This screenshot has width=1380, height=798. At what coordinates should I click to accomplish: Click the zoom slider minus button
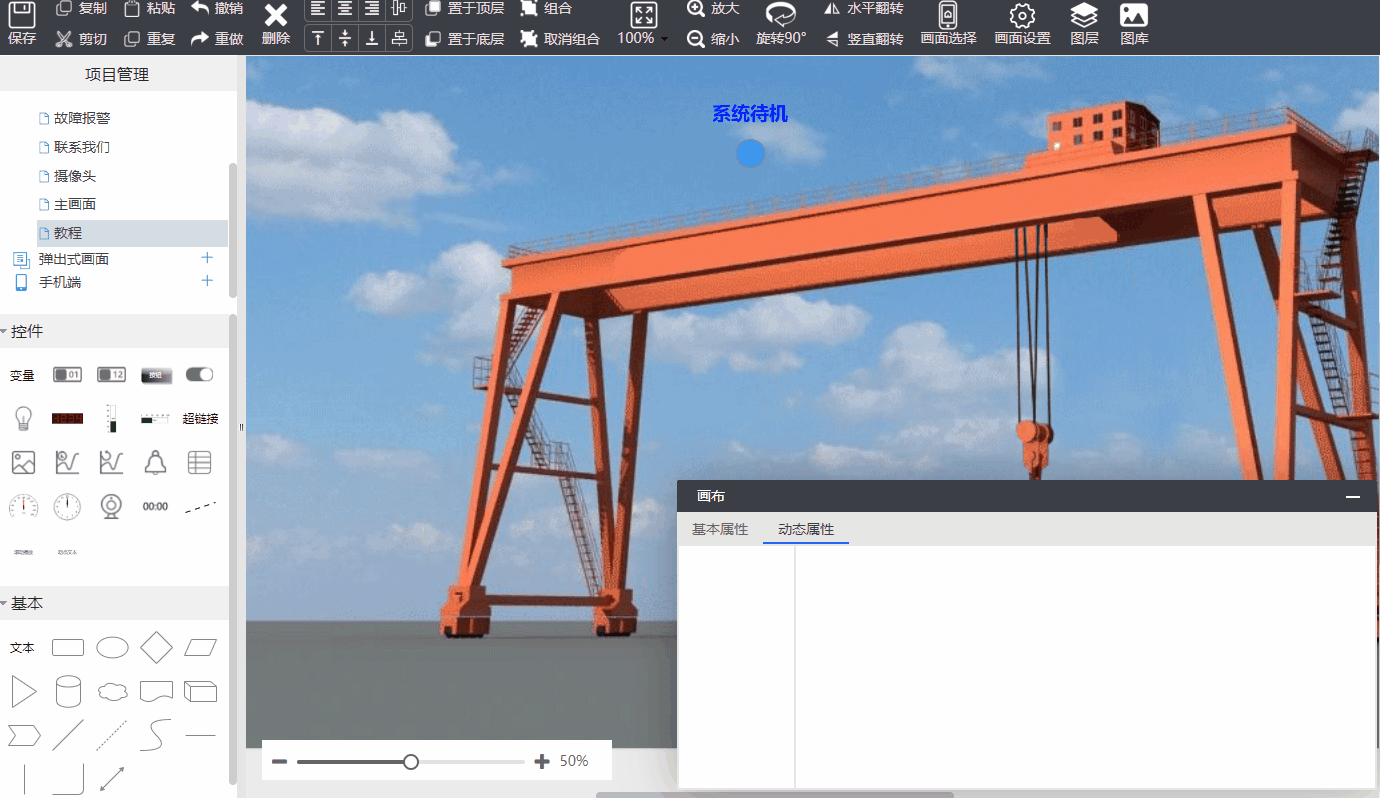[x=280, y=762]
